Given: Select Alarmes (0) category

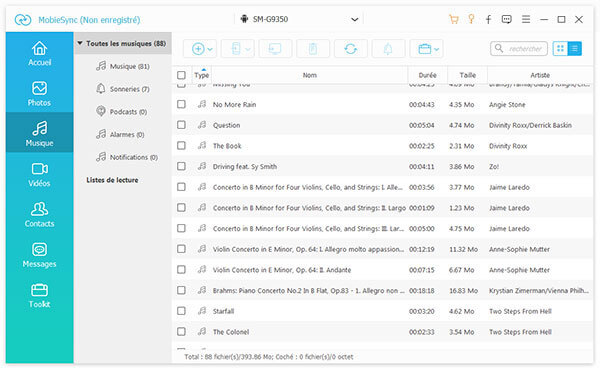Looking at the screenshot, I should tap(120, 134).
